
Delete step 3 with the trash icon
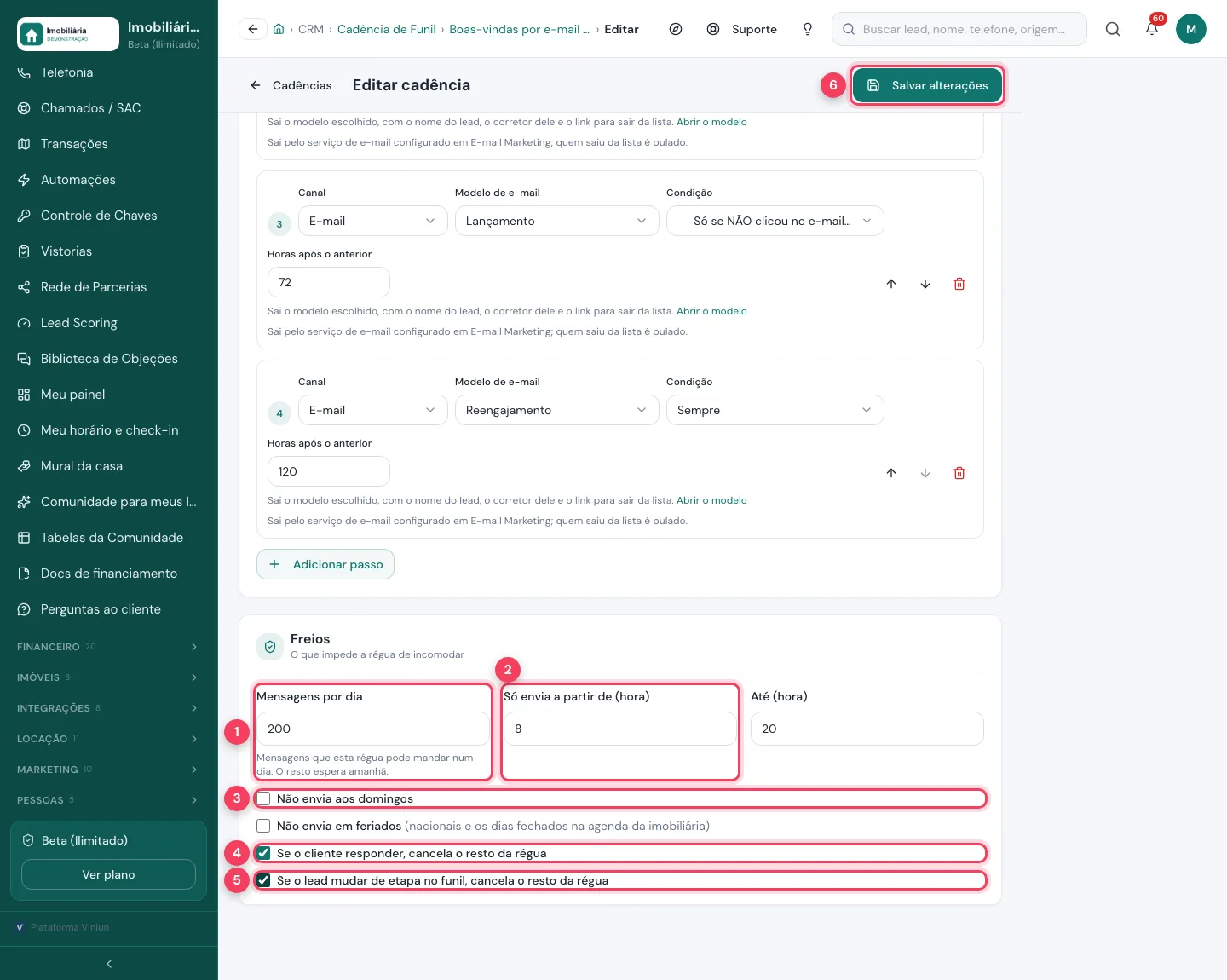point(959,284)
